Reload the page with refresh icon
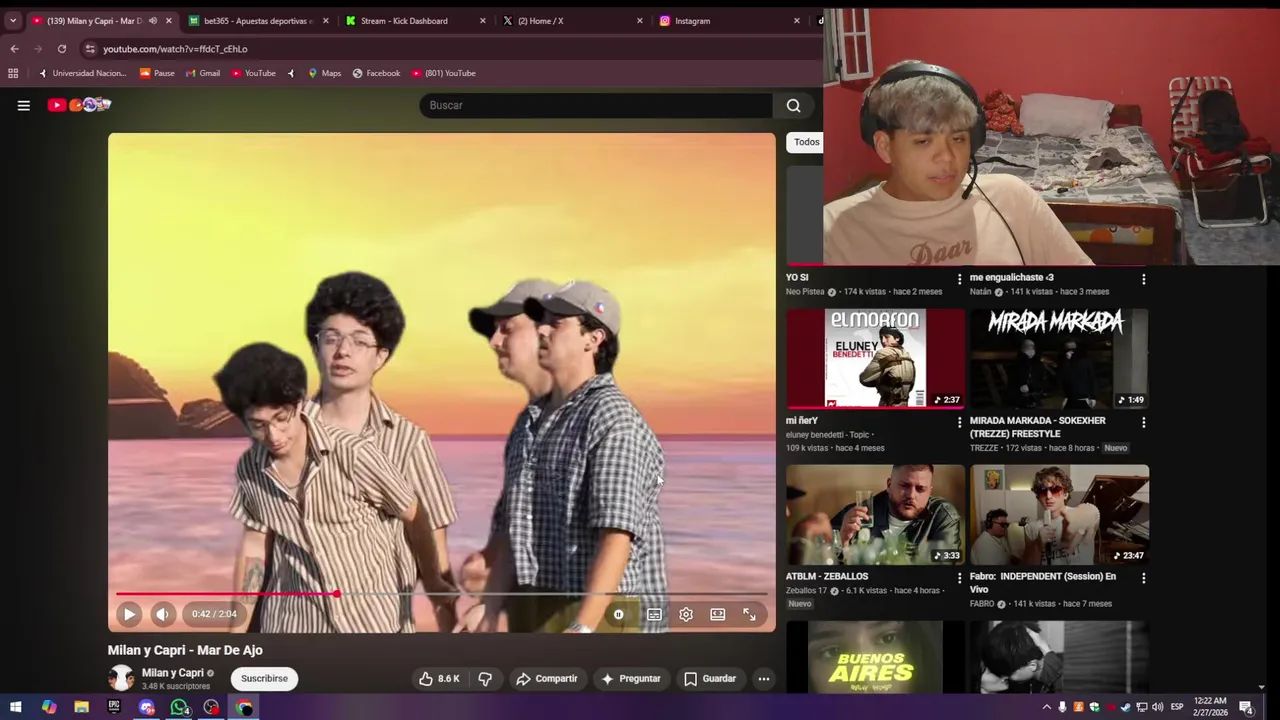1280x720 pixels. (62, 49)
